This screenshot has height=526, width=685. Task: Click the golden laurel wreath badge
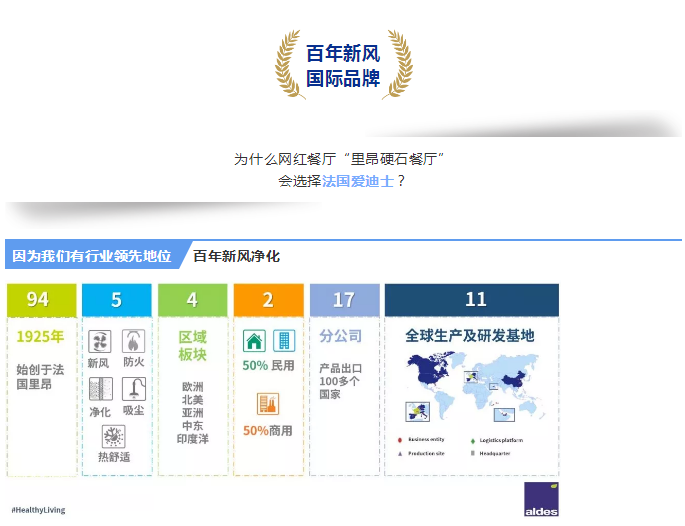point(343,65)
